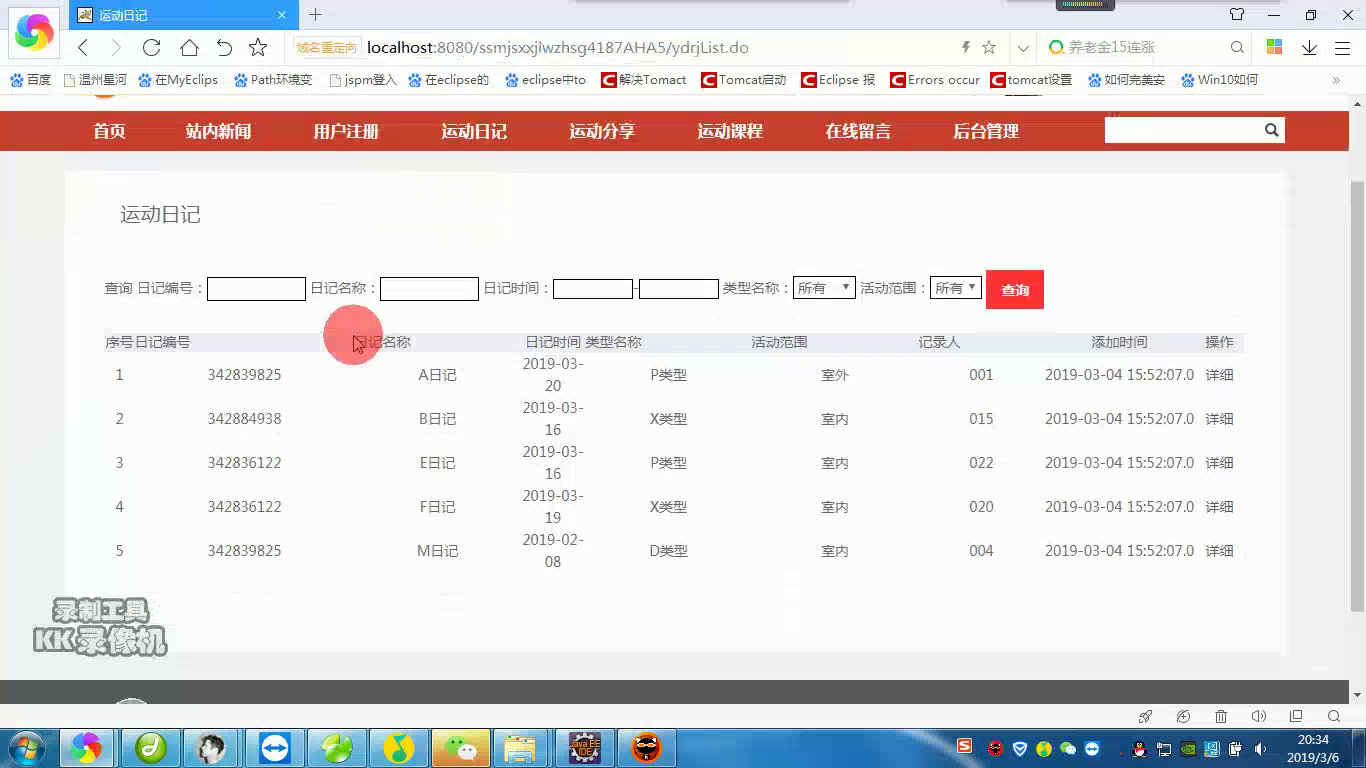
Task: Open the Windows Start button
Action: (x=27, y=748)
